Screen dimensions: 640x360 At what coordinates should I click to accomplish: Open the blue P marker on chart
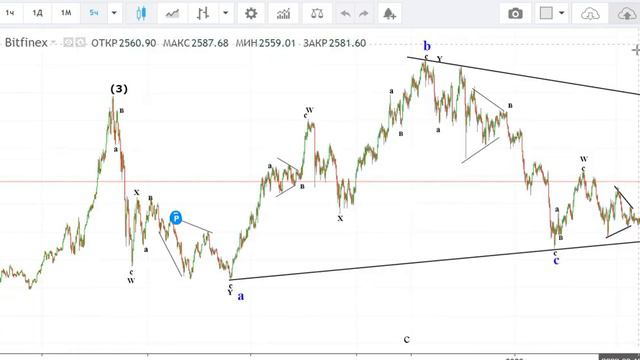pyautogui.click(x=176, y=218)
